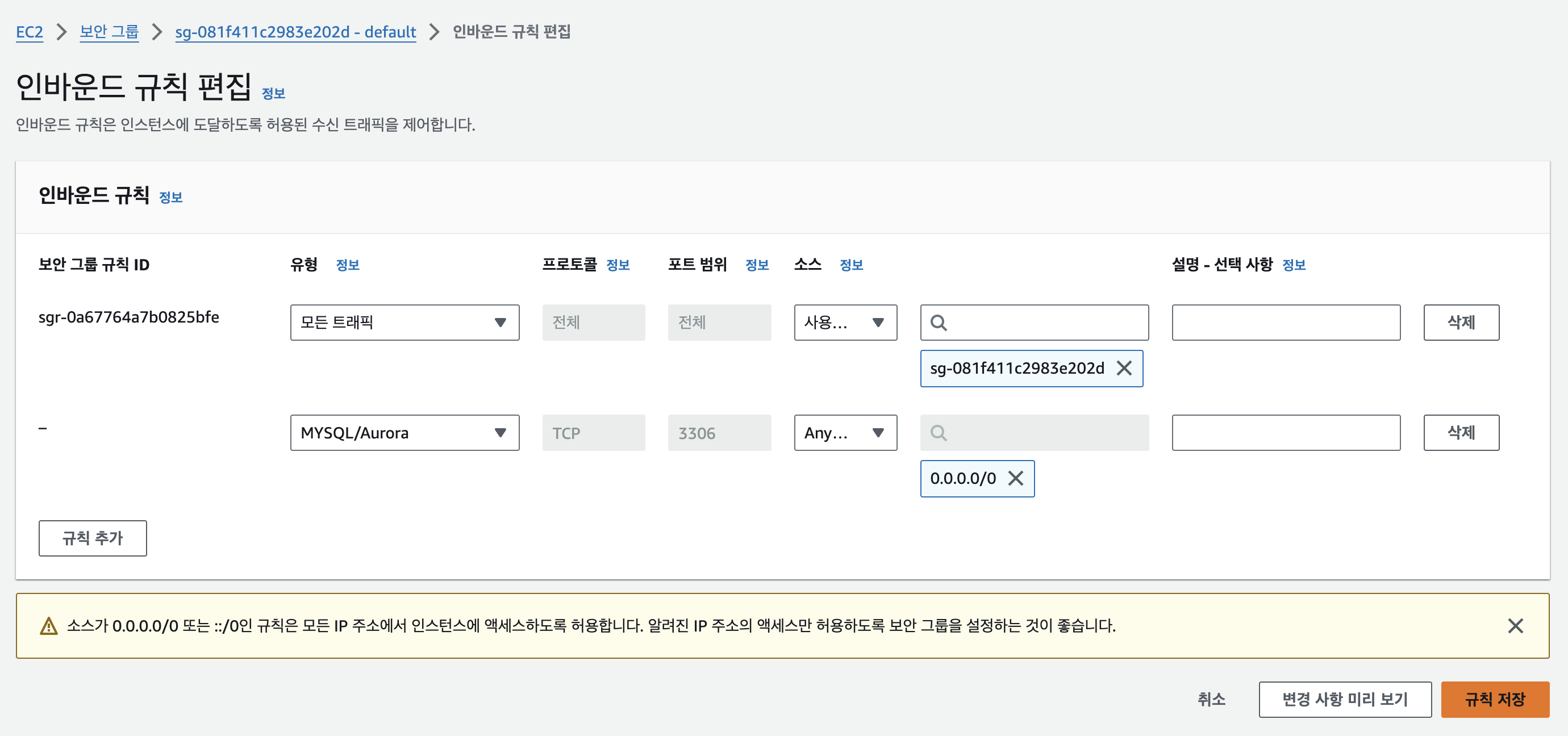The height and width of the screenshot is (736, 1568).
Task: Click the warning triangle icon in banner
Action: coord(48,625)
